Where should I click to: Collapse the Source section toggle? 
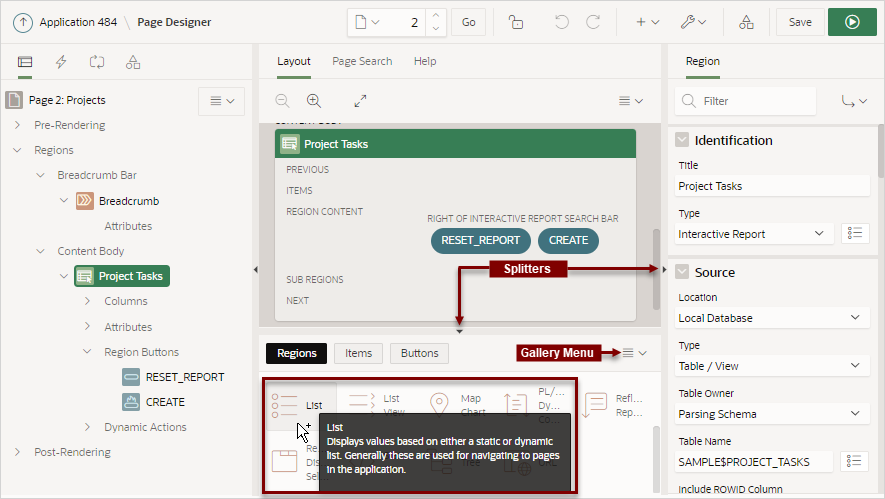tap(682, 272)
